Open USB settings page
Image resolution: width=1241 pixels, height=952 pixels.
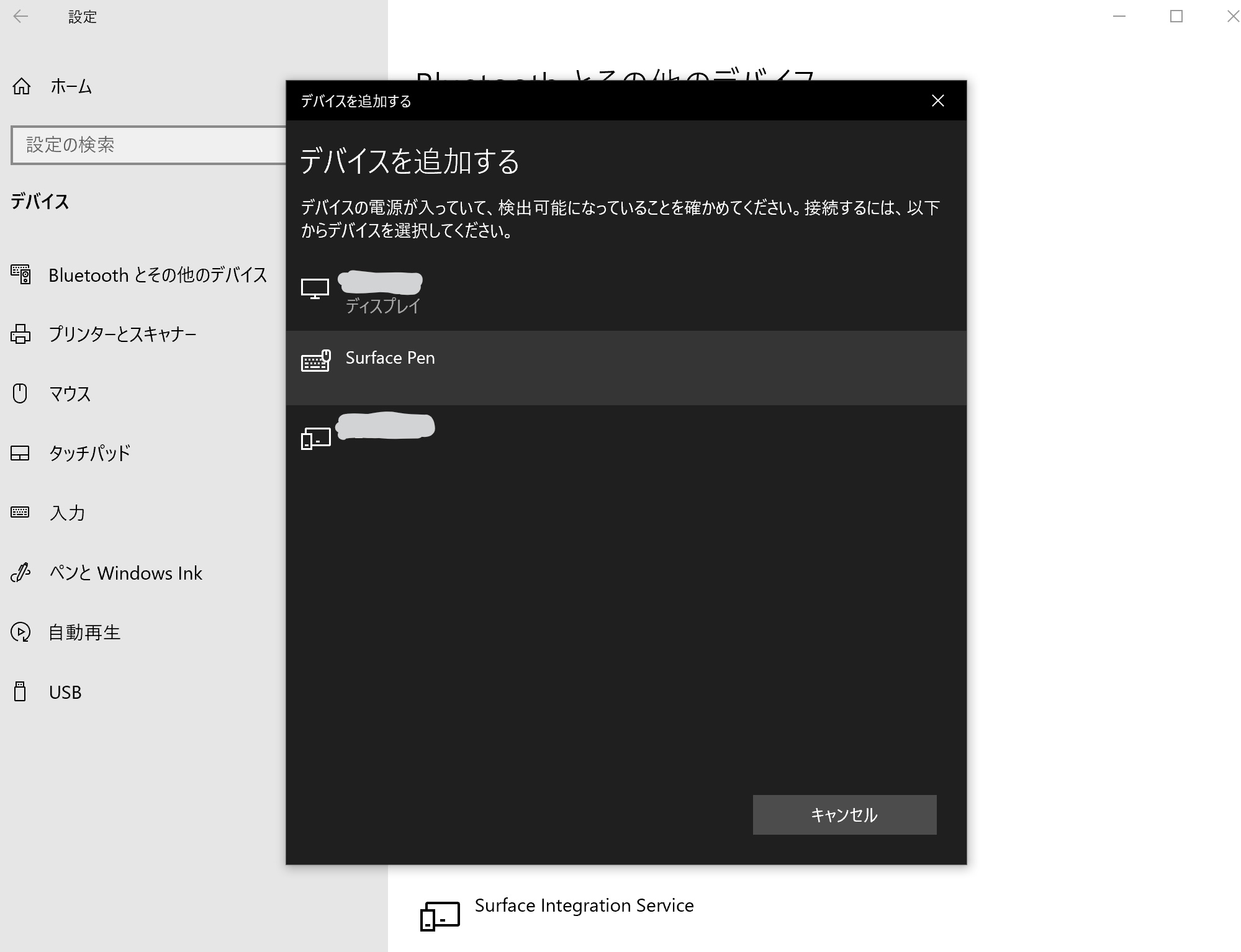point(65,692)
